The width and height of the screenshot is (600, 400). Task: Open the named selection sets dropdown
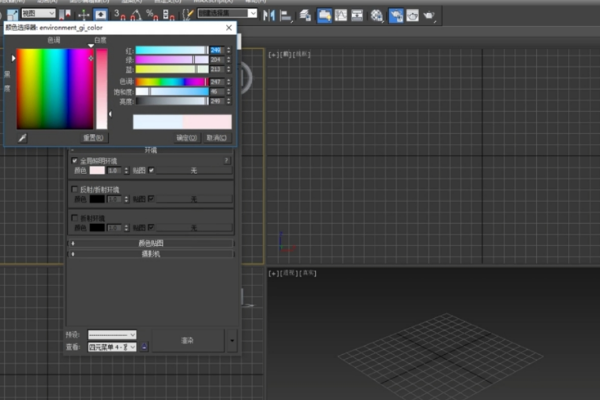pyautogui.click(x=227, y=13)
